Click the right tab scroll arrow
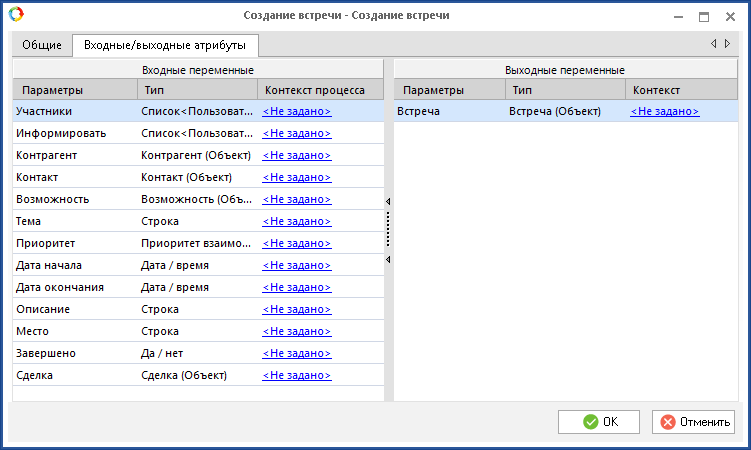 click(x=727, y=44)
